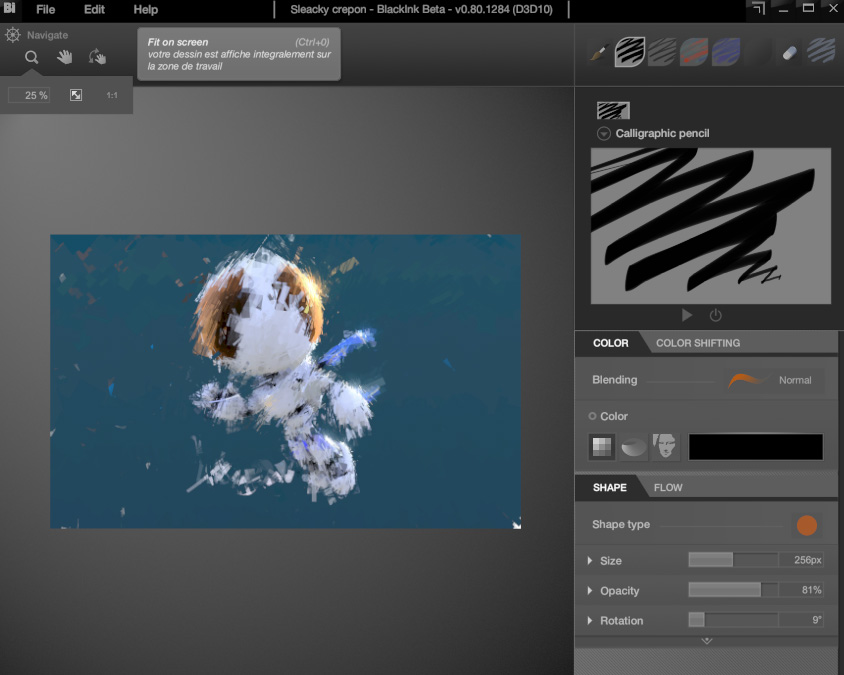
Task: Click the Calligraphic pencil brush name
Action: pyautogui.click(x=662, y=133)
